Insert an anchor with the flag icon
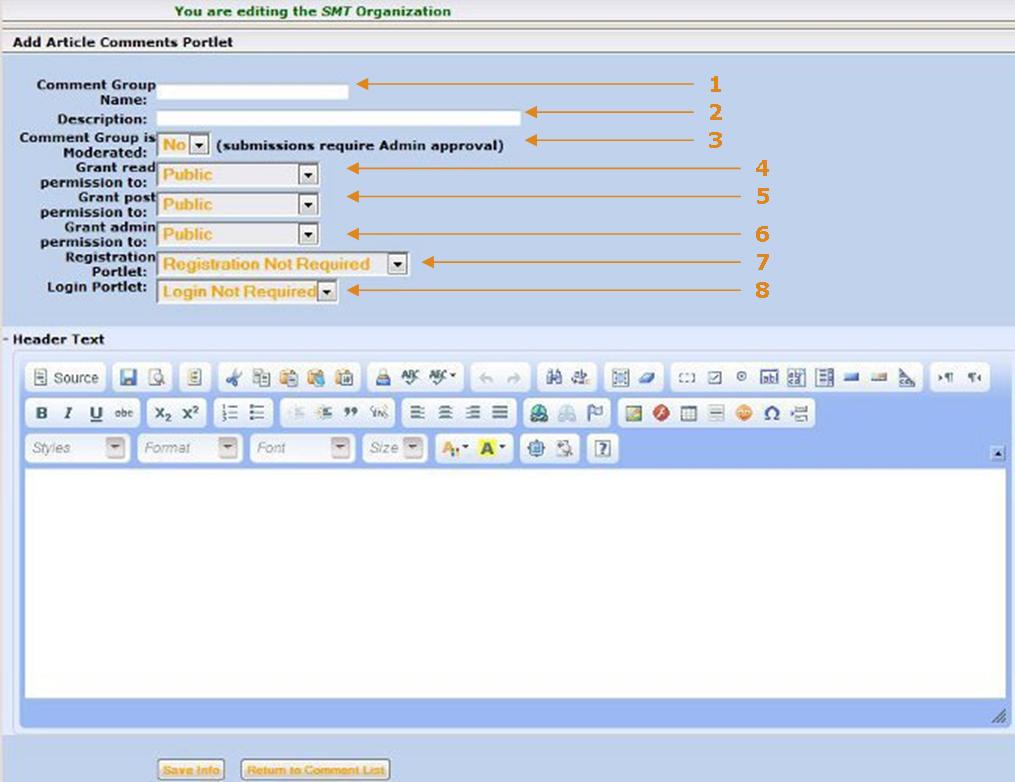The height and width of the screenshot is (782, 1015). click(594, 413)
